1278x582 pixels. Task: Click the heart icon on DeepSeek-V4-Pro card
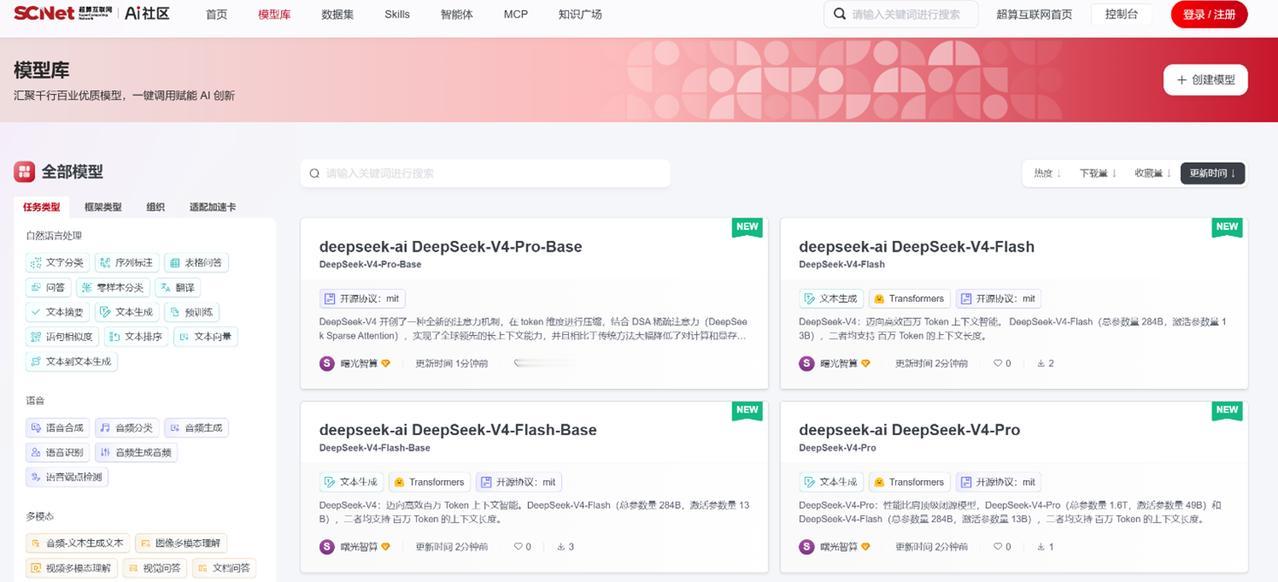[997, 547]
